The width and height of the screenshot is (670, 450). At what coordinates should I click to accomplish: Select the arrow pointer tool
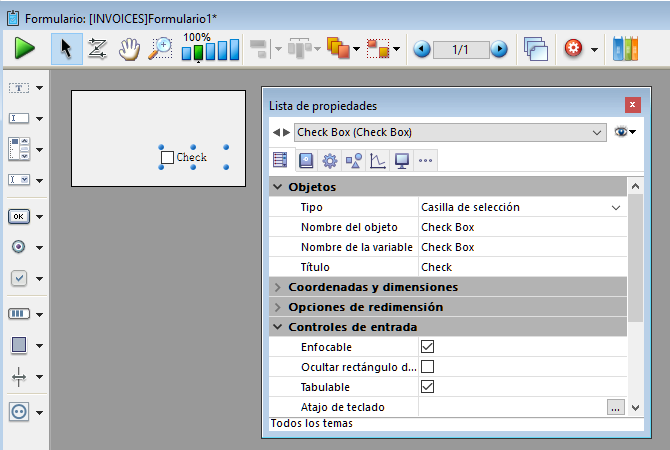(x=66, y=48)
